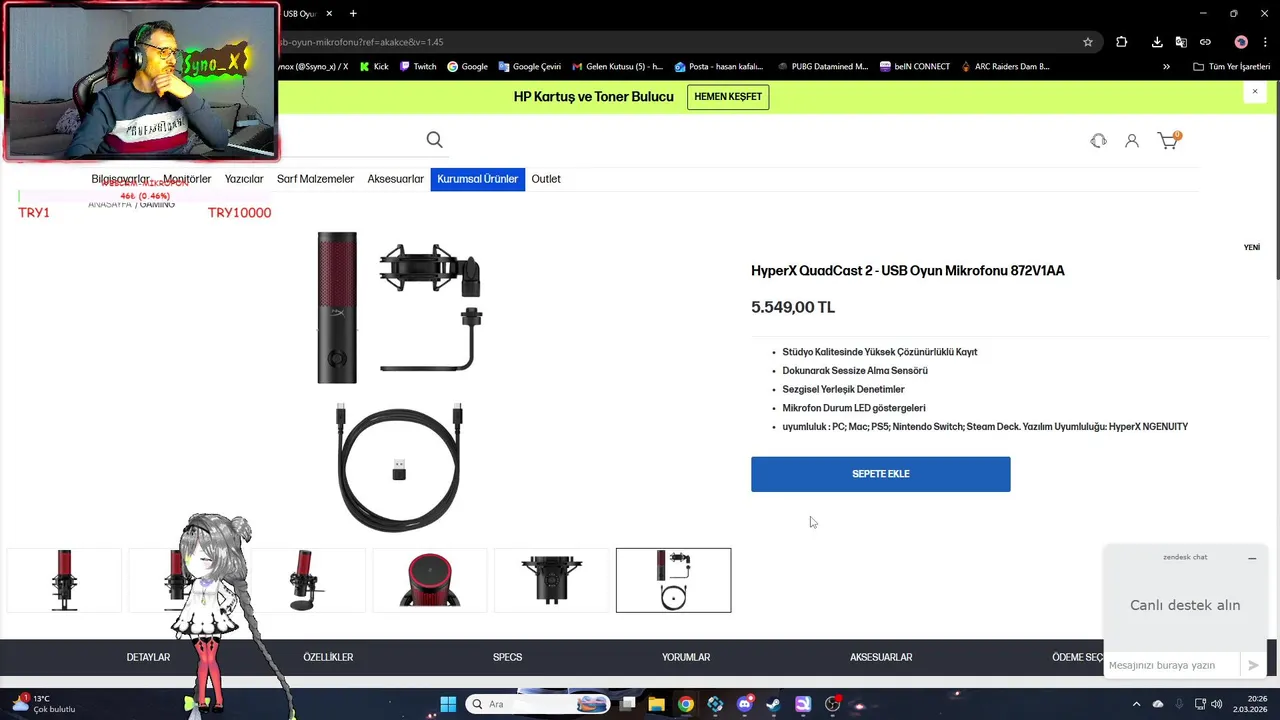Open the beIN CONNECT bookmark
This screenshot has height=720, width=1280.
tap(915, 67)
